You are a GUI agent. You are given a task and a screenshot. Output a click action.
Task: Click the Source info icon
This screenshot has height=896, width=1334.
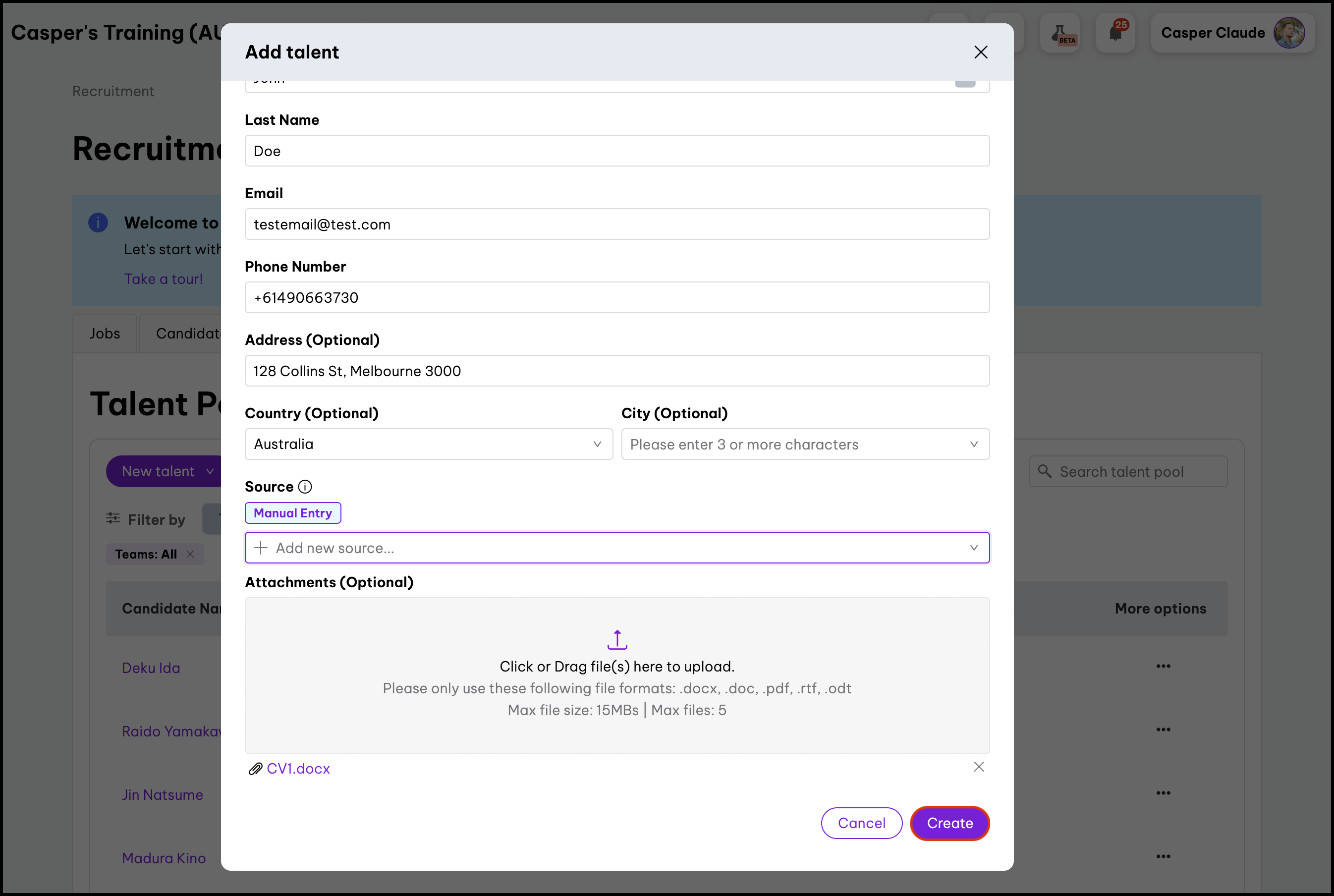coord(305,486)
